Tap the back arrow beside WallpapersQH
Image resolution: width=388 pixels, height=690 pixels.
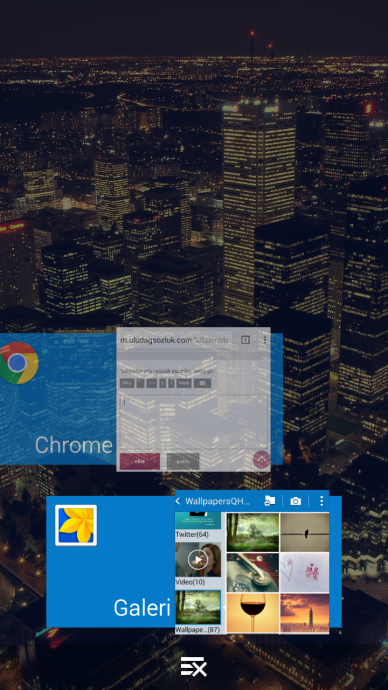click(178, 501)
